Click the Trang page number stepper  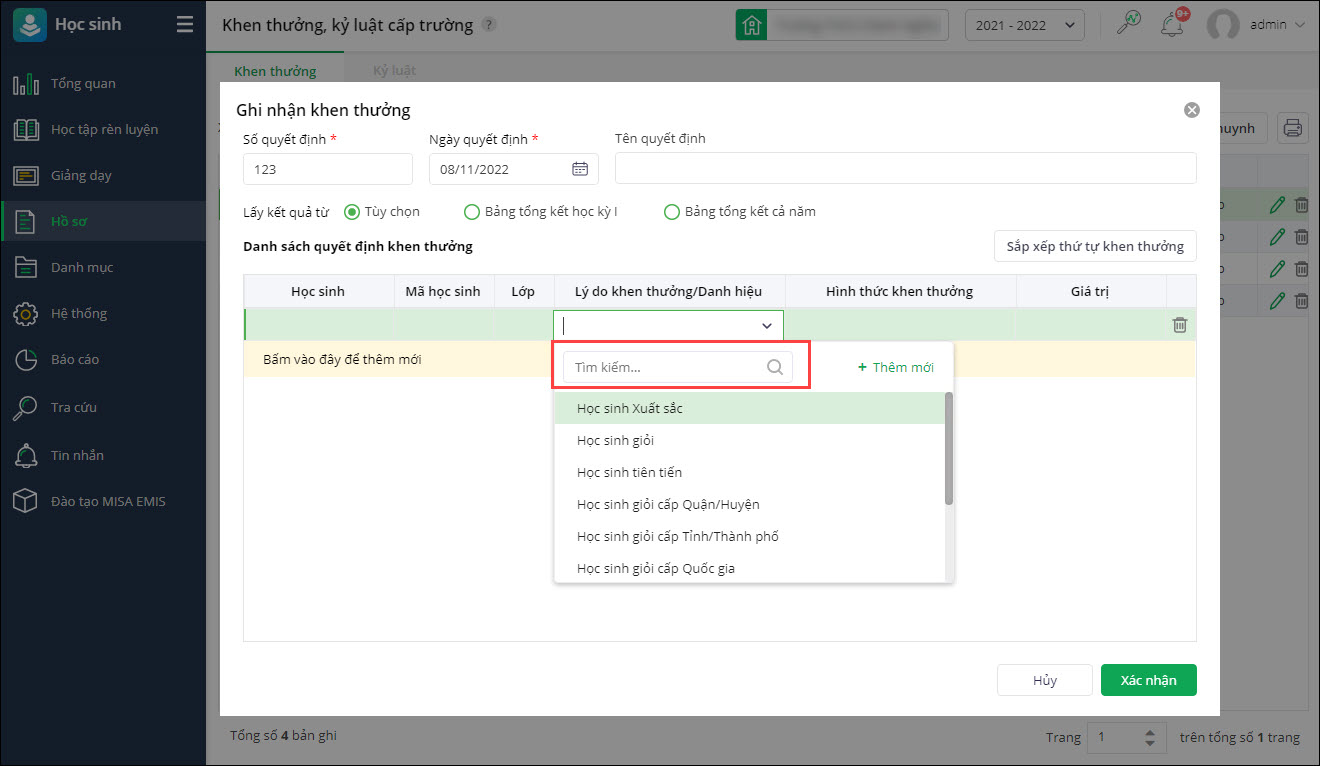tap(1149, 738)
